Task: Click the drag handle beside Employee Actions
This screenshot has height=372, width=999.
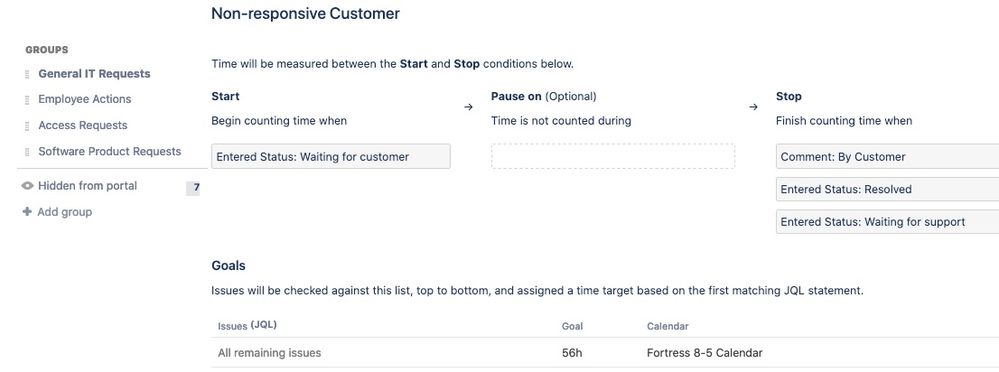Action: [27, 100]
